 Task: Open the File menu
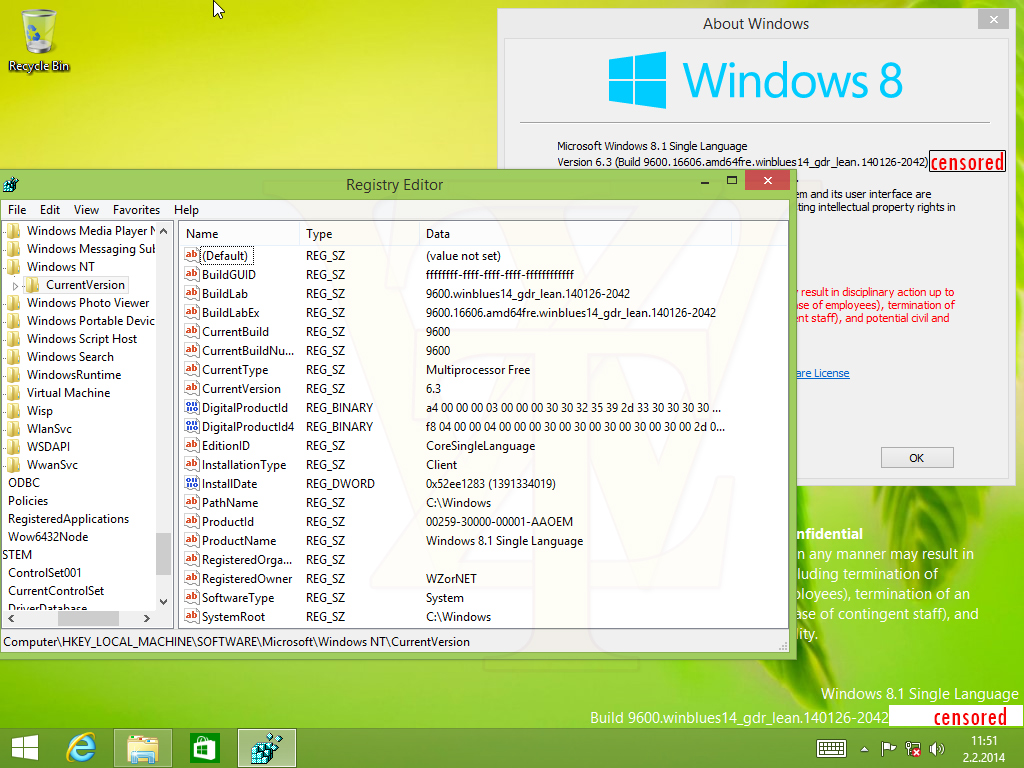pos(17,210)
